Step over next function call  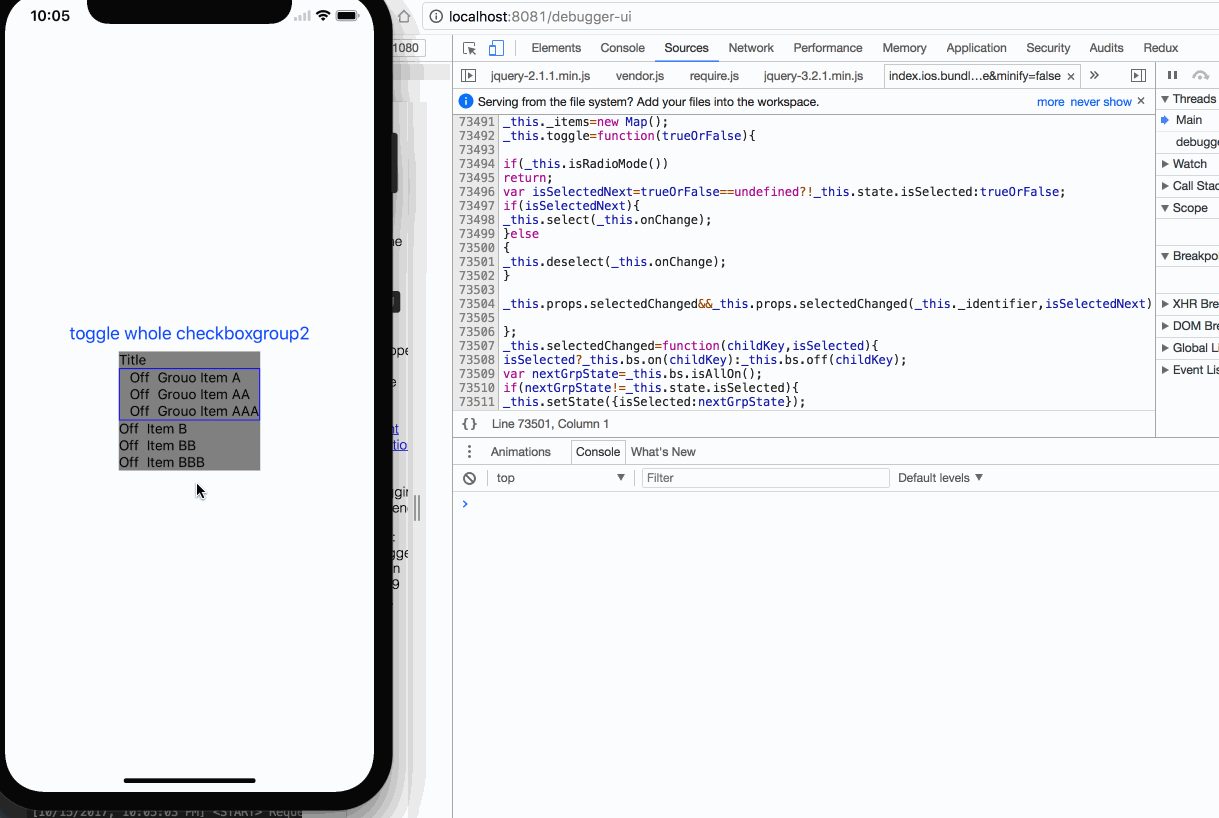point(1201,75)
